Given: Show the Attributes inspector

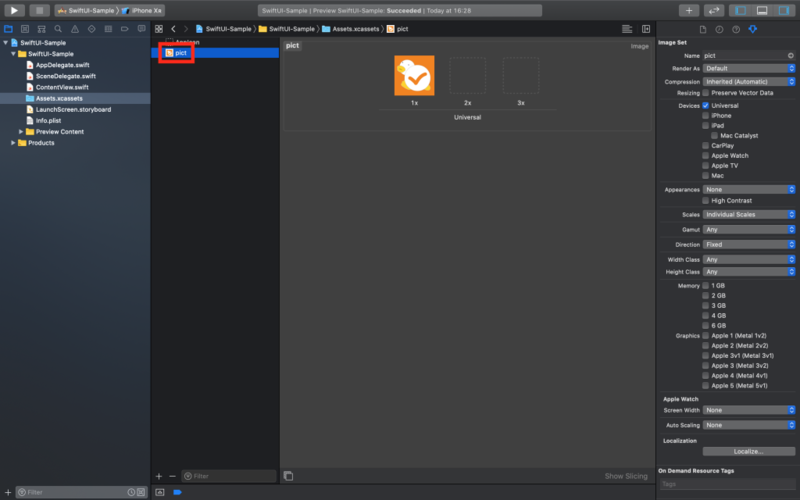Looking at the screenshot, I should (x=753, y=30).
